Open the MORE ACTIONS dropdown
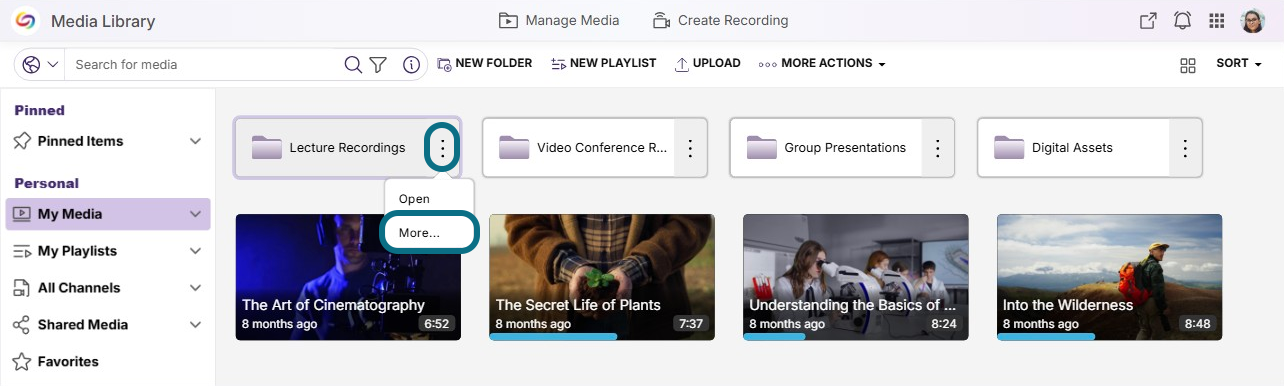The width and height of the screenshot is (1284, 386). (822, 64)
